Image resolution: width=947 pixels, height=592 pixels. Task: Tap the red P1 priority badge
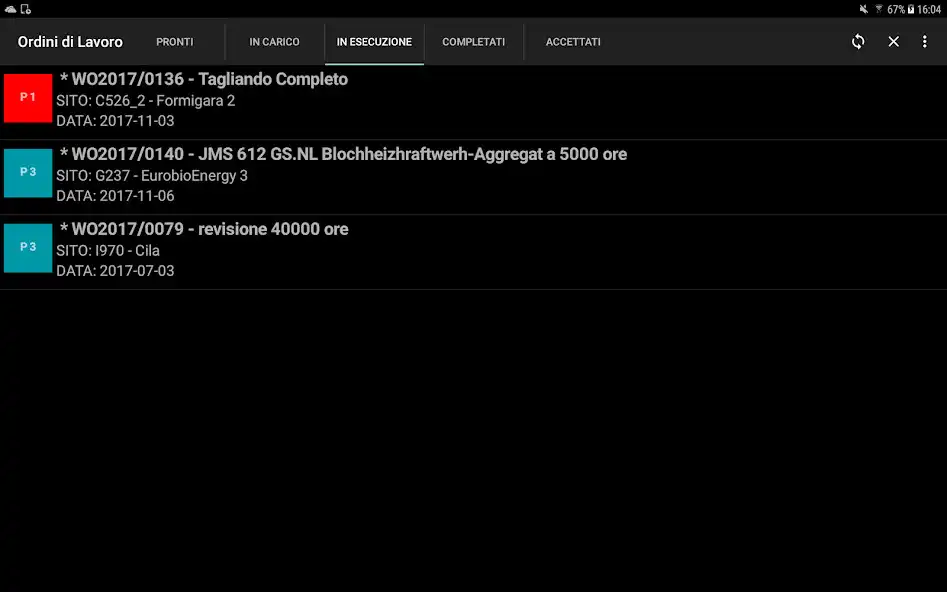pos(28,98)
